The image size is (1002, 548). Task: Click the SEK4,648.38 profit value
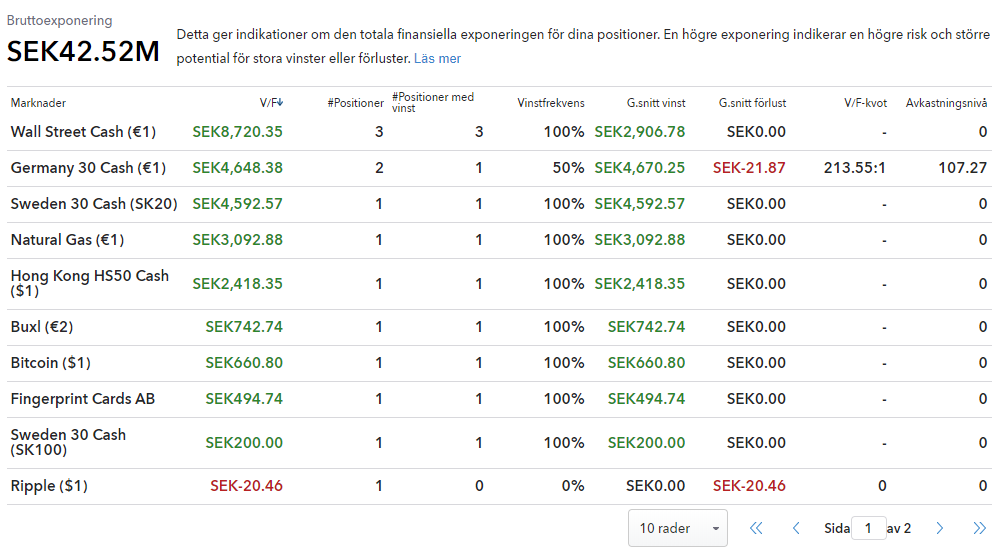[238, 168]
